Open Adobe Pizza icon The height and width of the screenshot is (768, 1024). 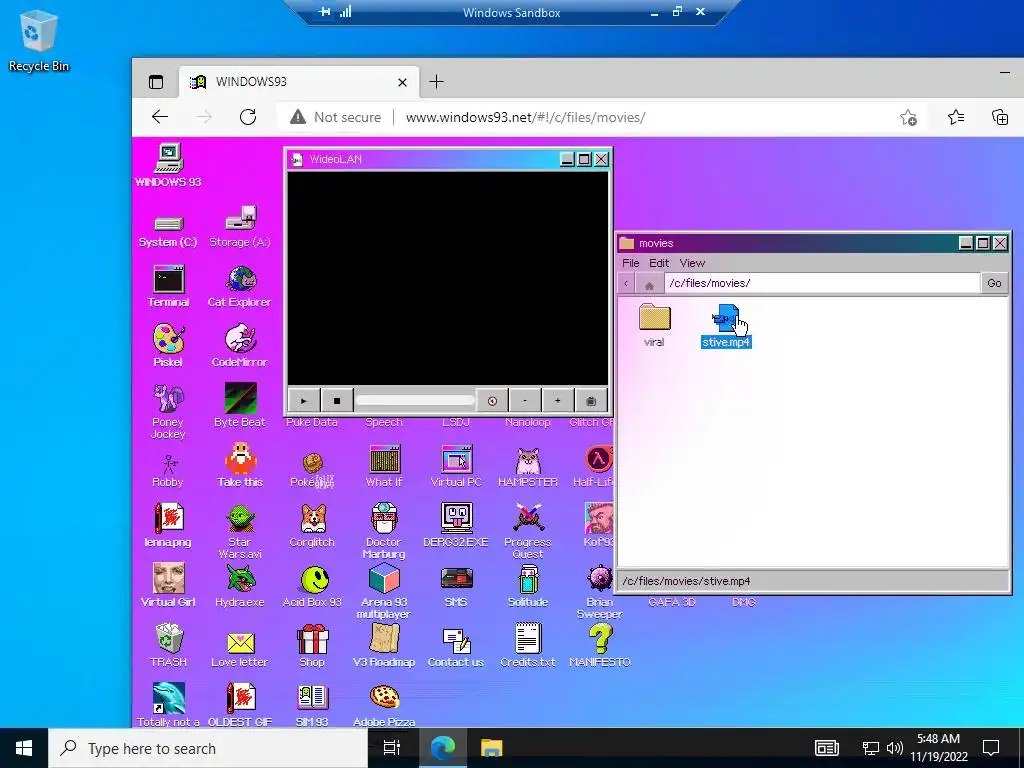tap(384, 697)
